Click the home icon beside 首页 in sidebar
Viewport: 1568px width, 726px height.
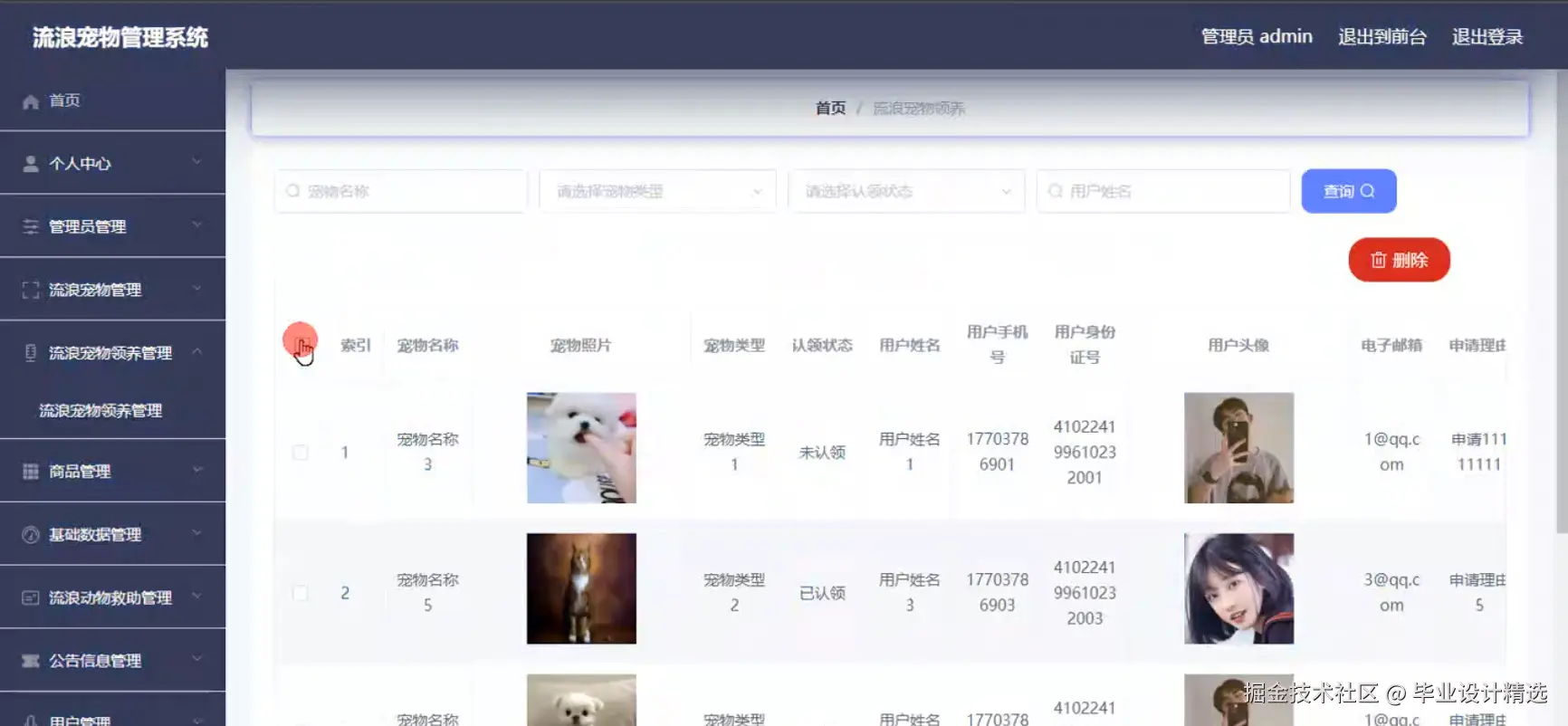tap(31, 101)
